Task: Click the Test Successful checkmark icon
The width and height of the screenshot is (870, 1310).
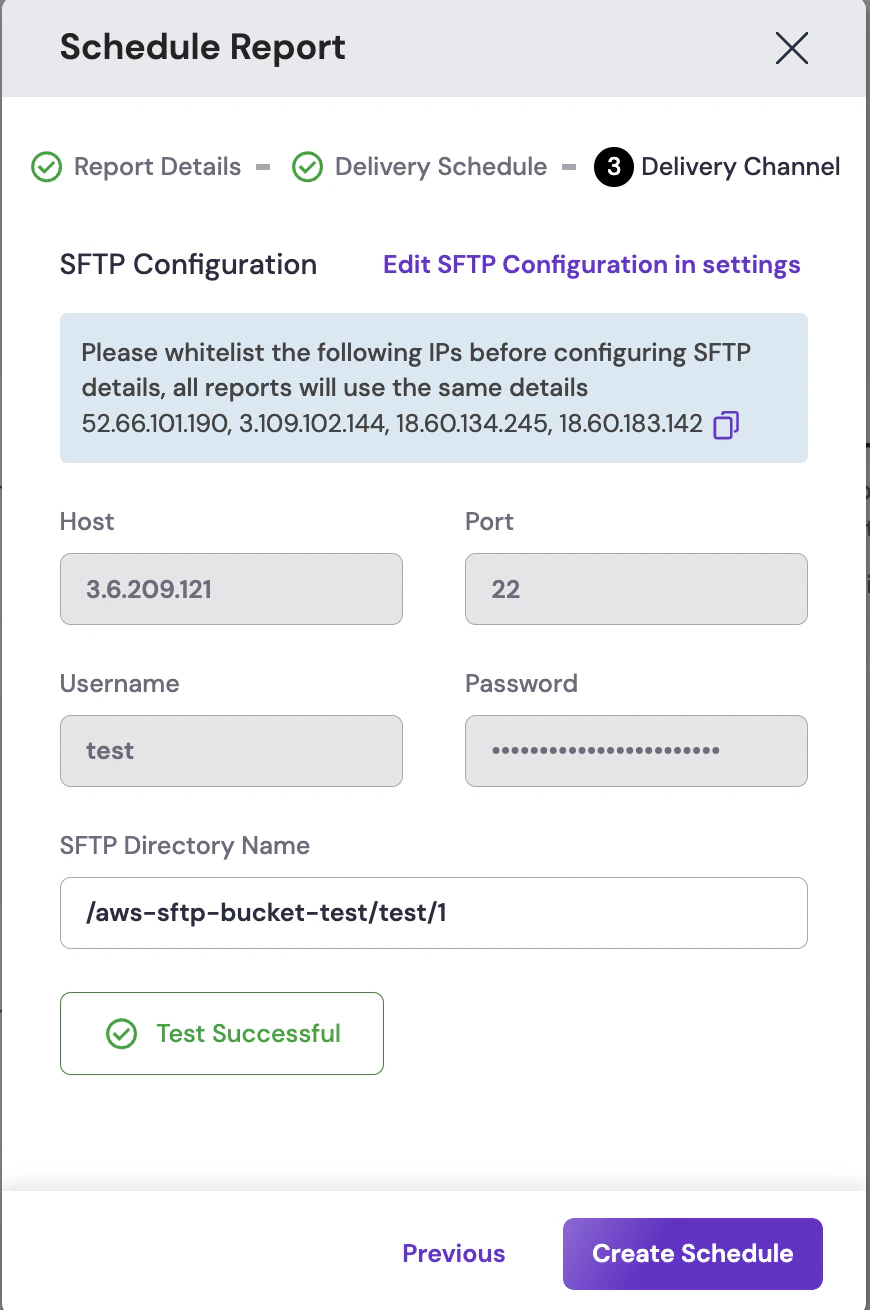Action: pyautogui.click(x=121, y=1034)
